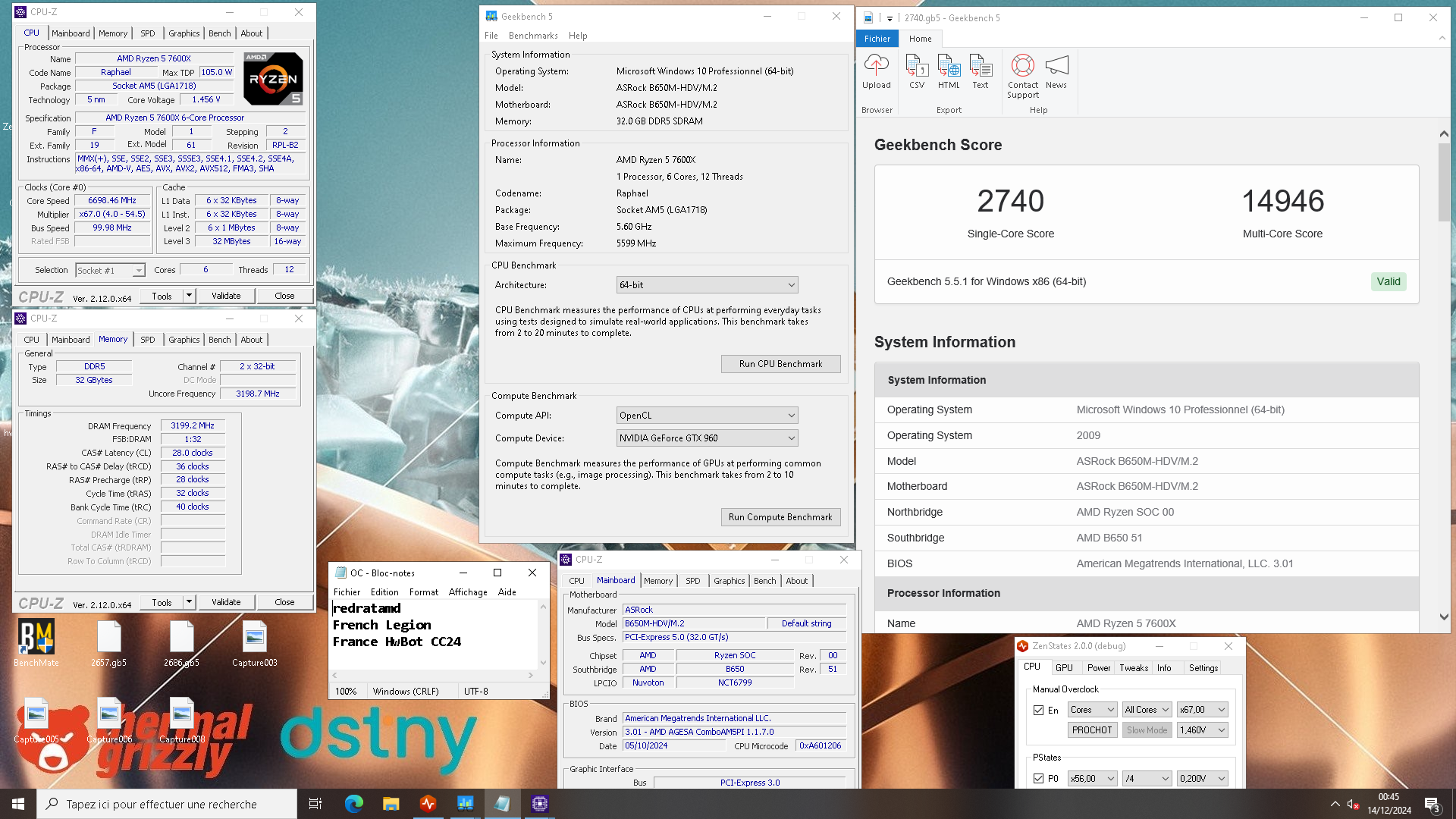Export results as CSV
Image resolution: width=1456 pixels, height=819 pixels.
pyautogui.click(x=917, y=72)
